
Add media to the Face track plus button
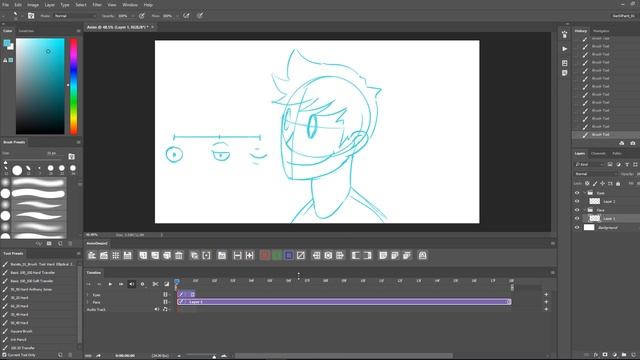tap(546, 302)
